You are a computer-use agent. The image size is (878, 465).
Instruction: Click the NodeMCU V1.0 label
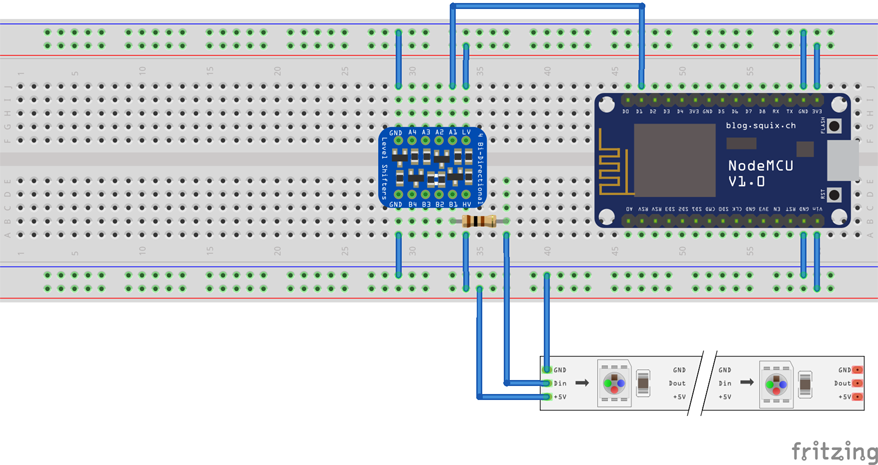point(761,174)
